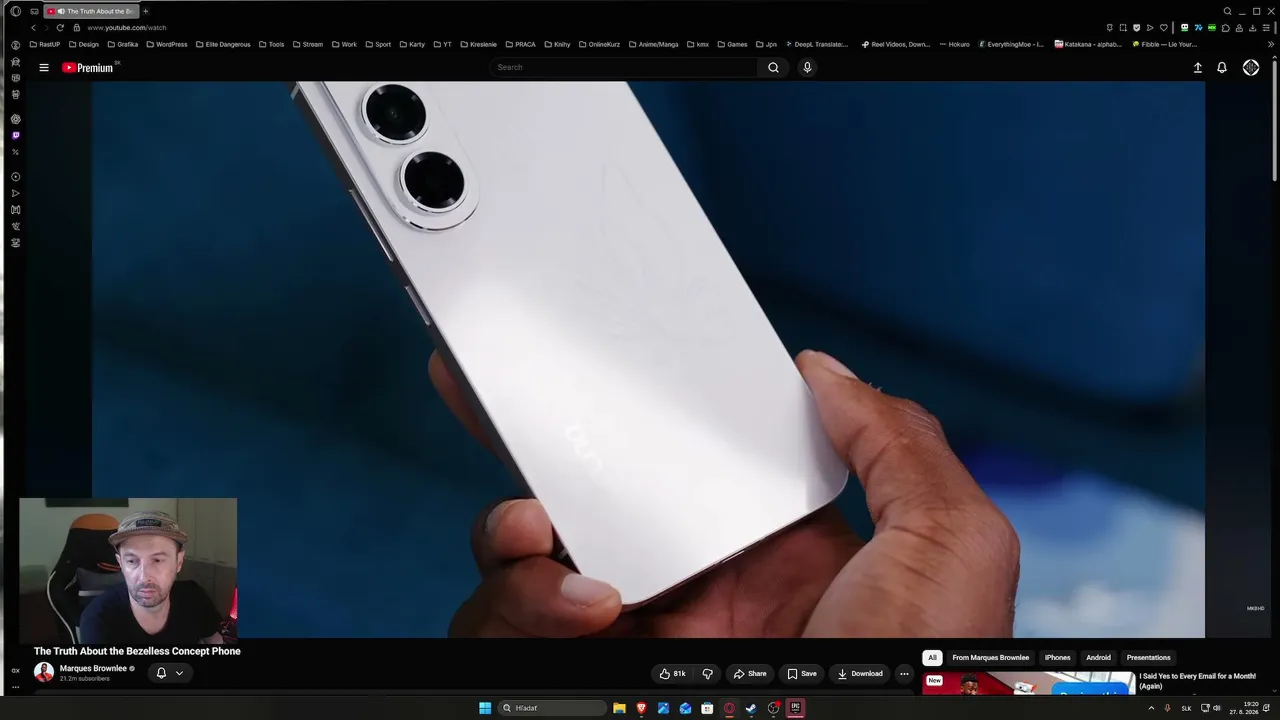Image resolution: width=1280 pixels, height=720 pixels.
Task: Open the Elite Dangerous bookmarks folder
Action: click(223, 44)
